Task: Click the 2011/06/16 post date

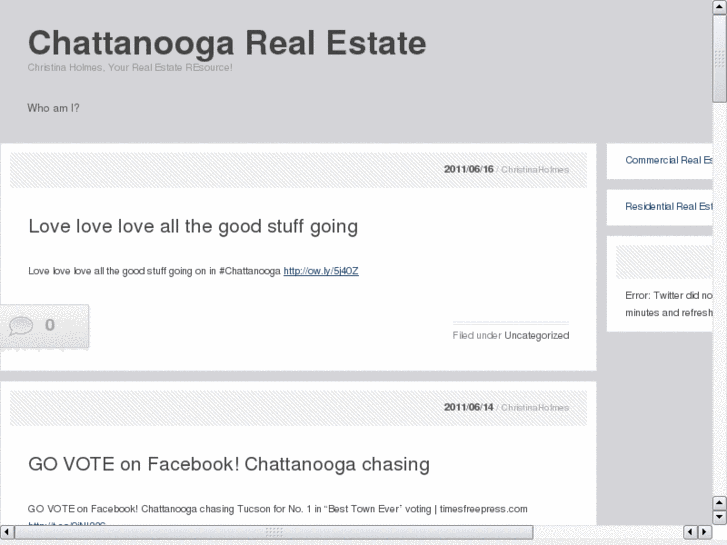Action: 468,169
